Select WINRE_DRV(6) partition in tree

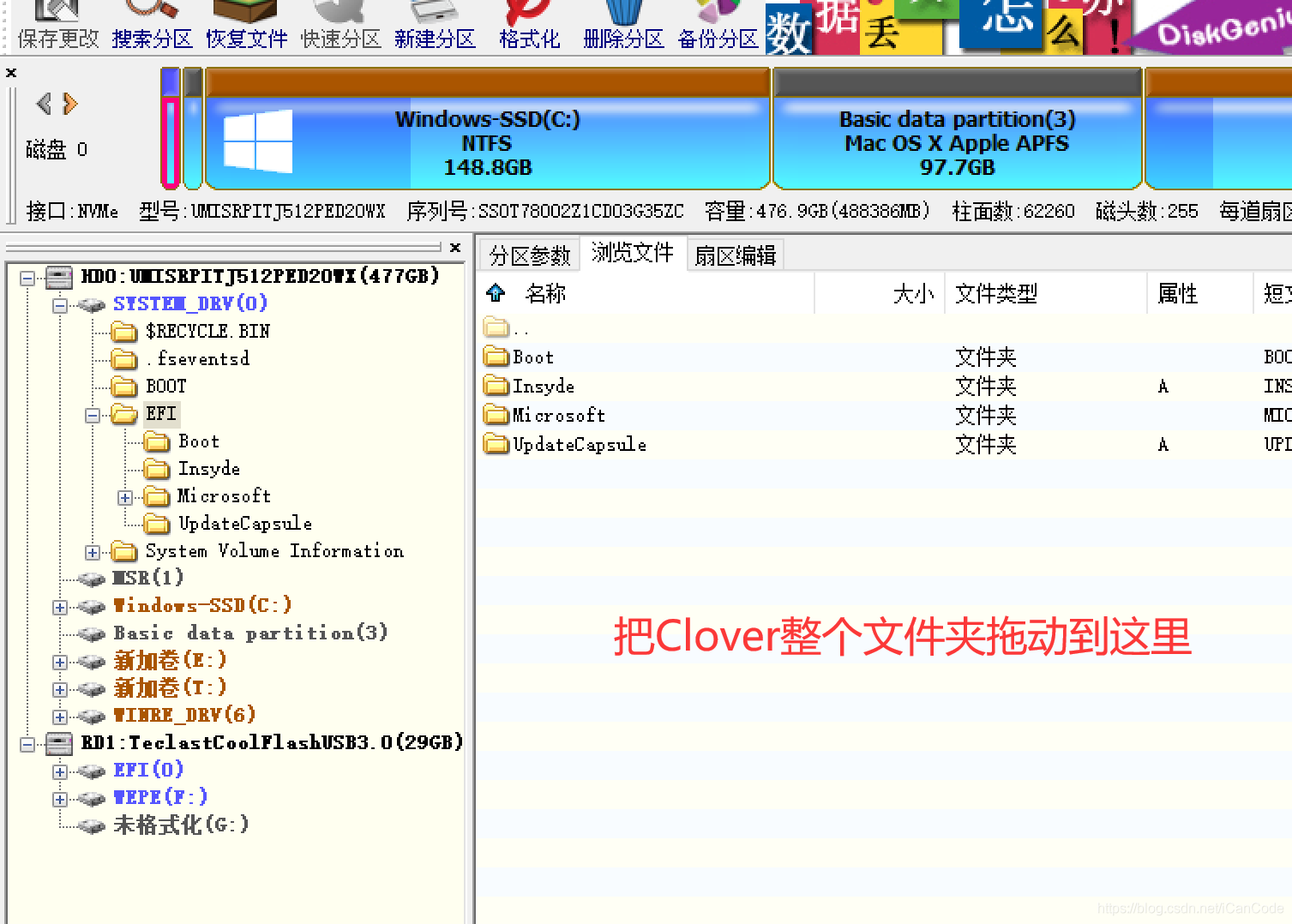tap(184, 715)
